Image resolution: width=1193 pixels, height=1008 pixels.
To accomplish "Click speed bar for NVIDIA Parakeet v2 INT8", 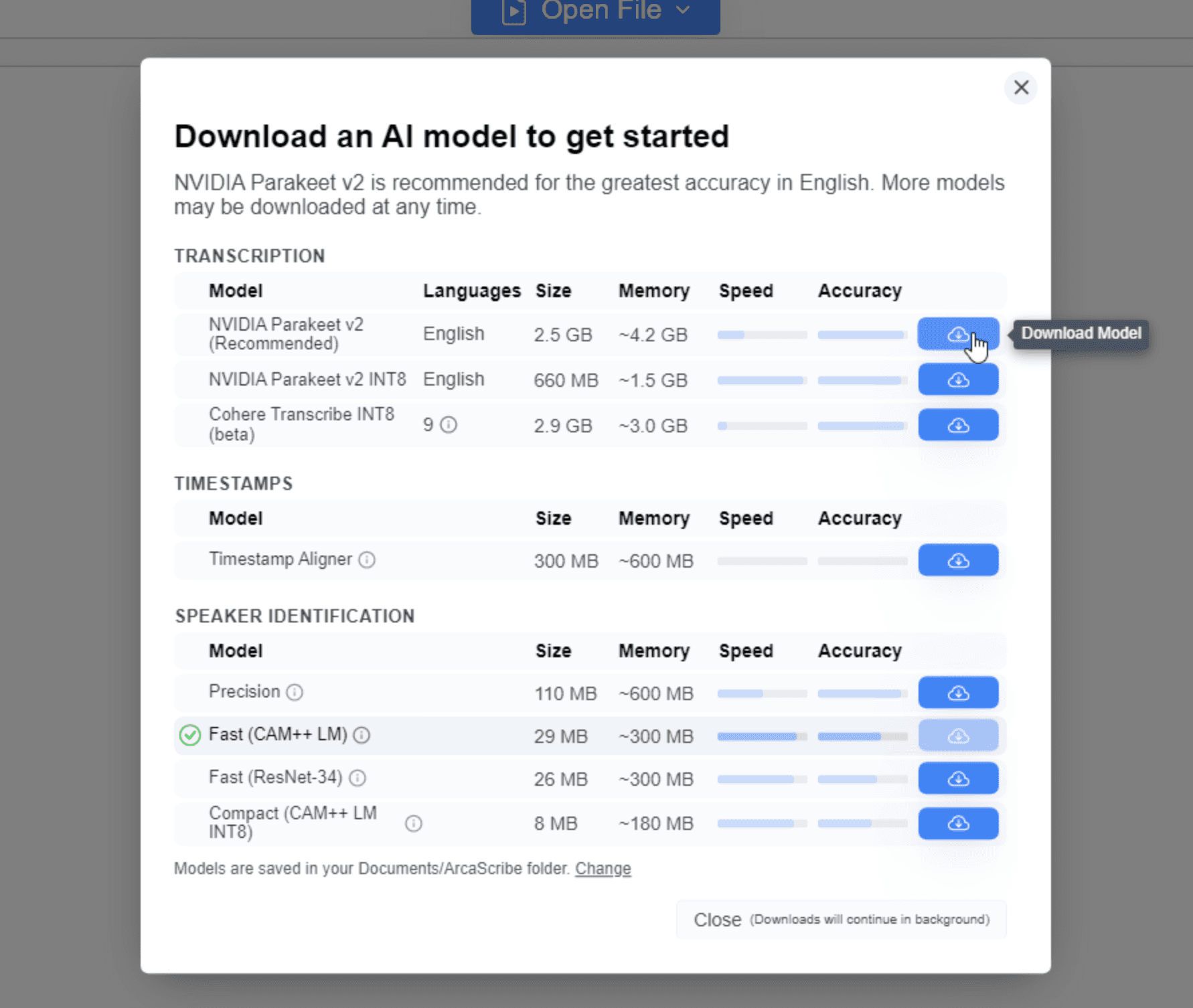I will (x=762, y=380).
